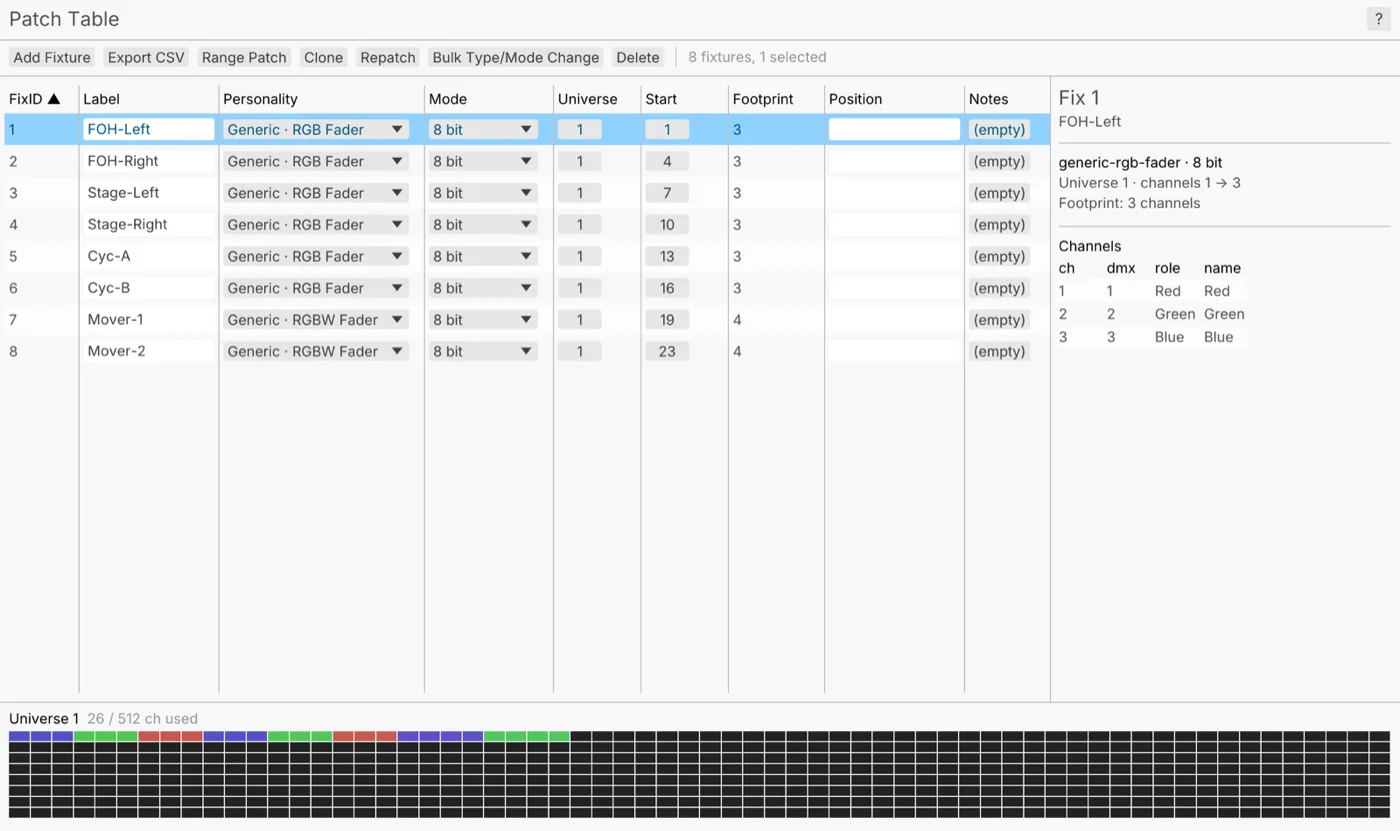Edit the FOH-Left label field
The height and width of the screenshot is (831, 1400).
[149, 129]
